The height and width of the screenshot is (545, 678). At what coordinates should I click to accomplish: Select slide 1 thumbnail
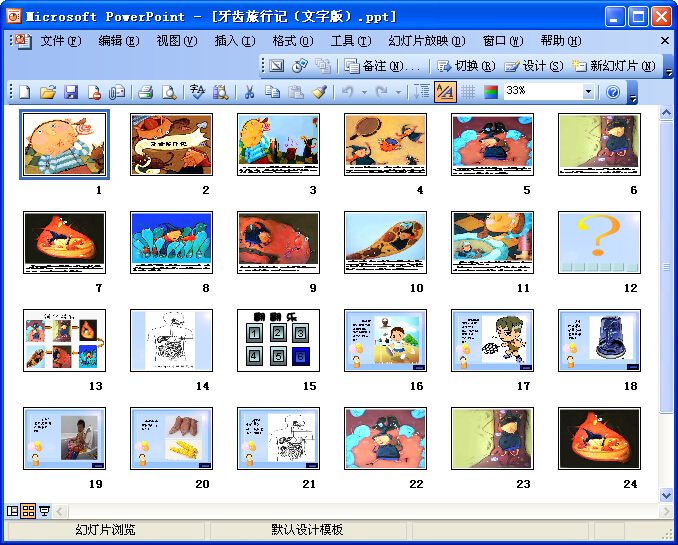pyautogui.click(x=64, y=144)
